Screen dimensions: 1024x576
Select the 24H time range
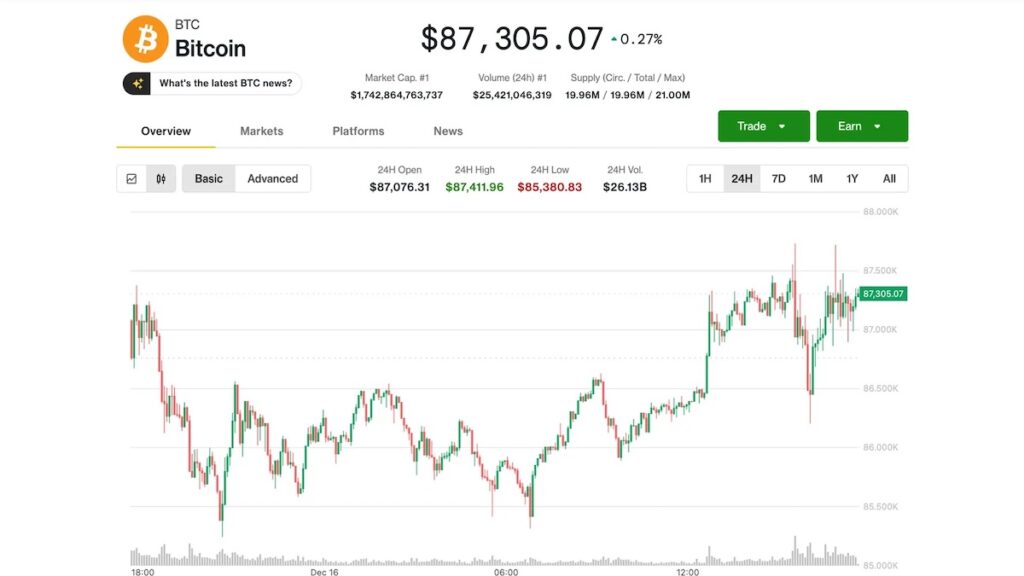coord(742,179)
